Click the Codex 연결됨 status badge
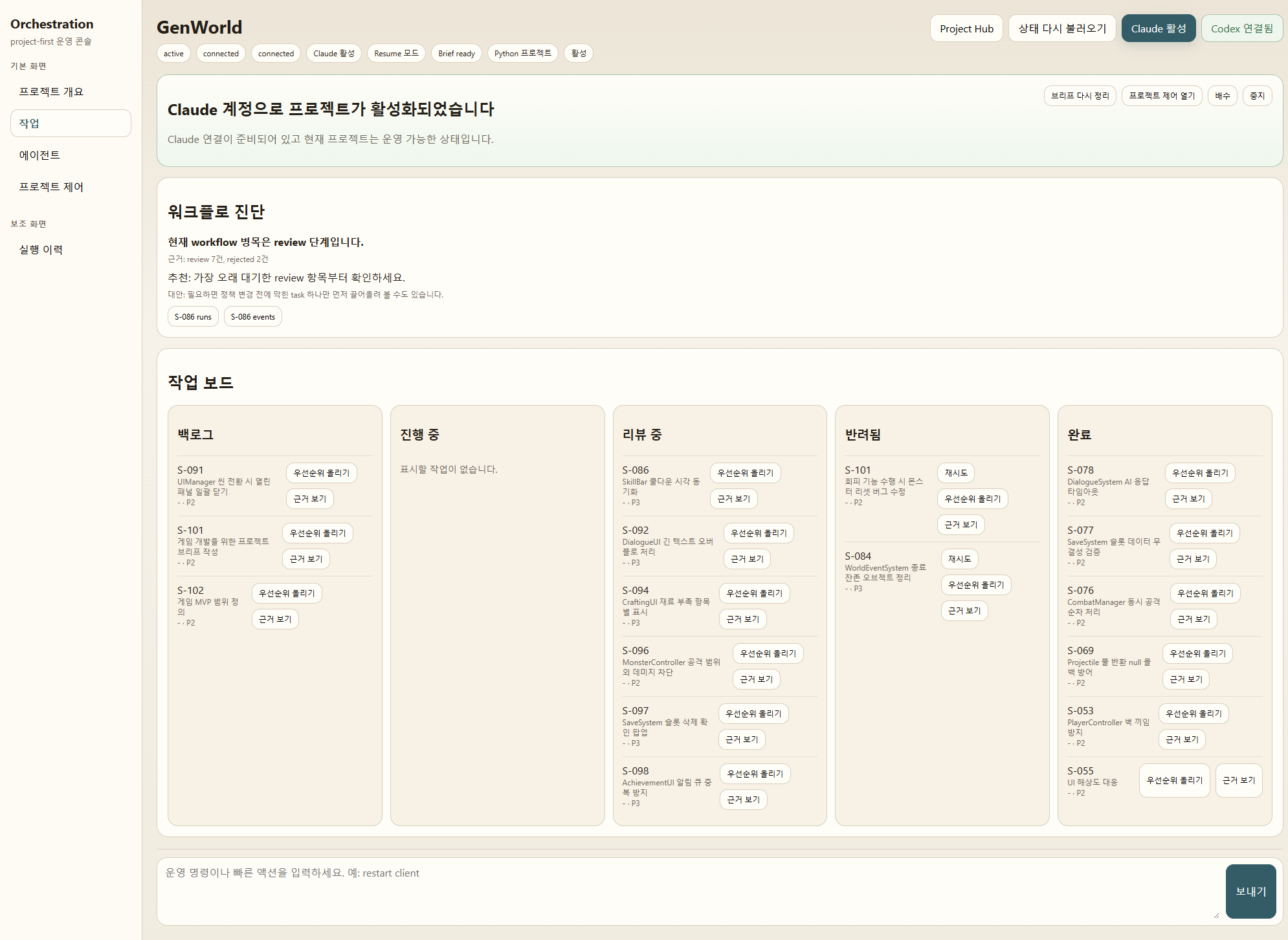 tap(1241, 28)
